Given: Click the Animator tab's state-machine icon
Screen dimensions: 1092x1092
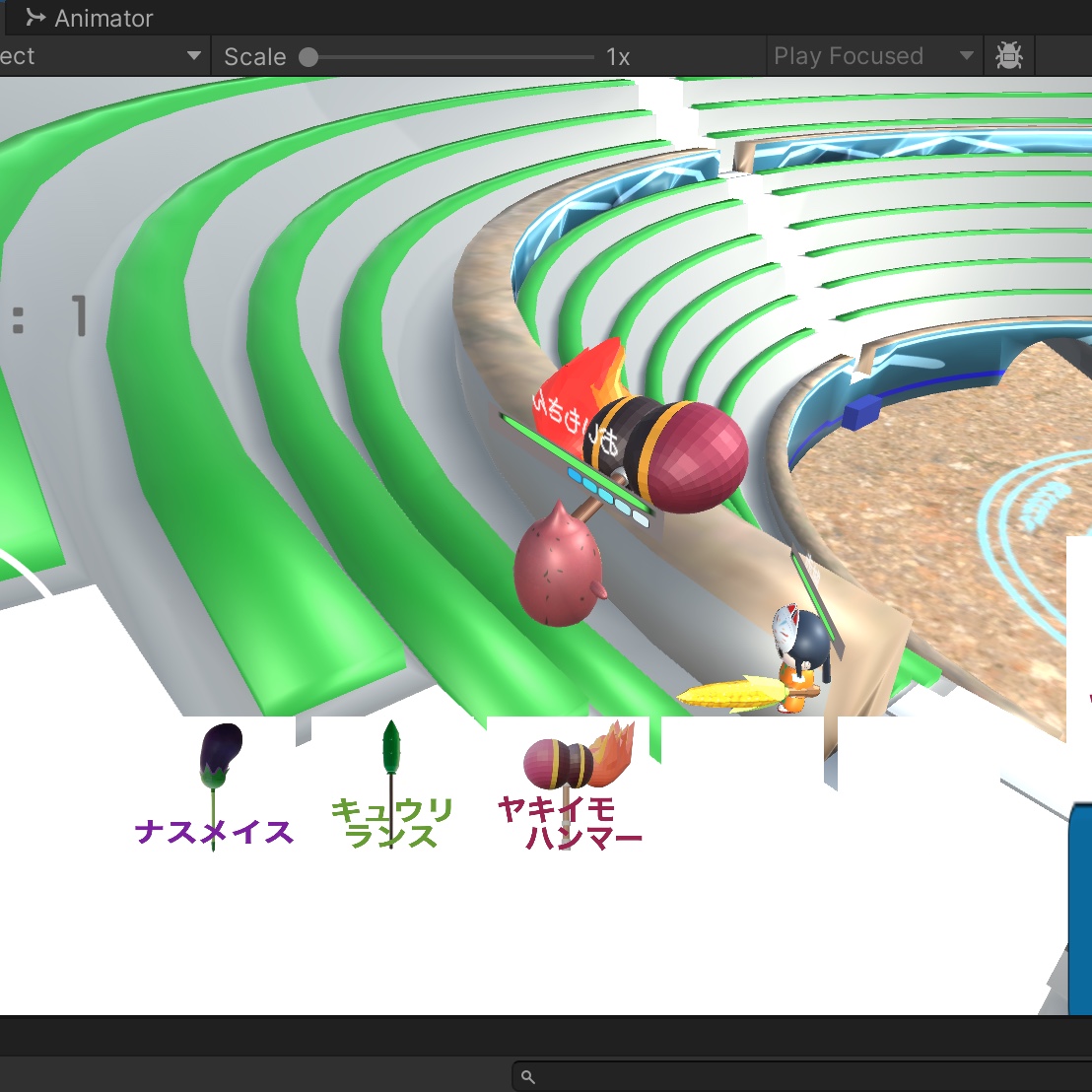Looking at the screenshot, I should 36,18.
